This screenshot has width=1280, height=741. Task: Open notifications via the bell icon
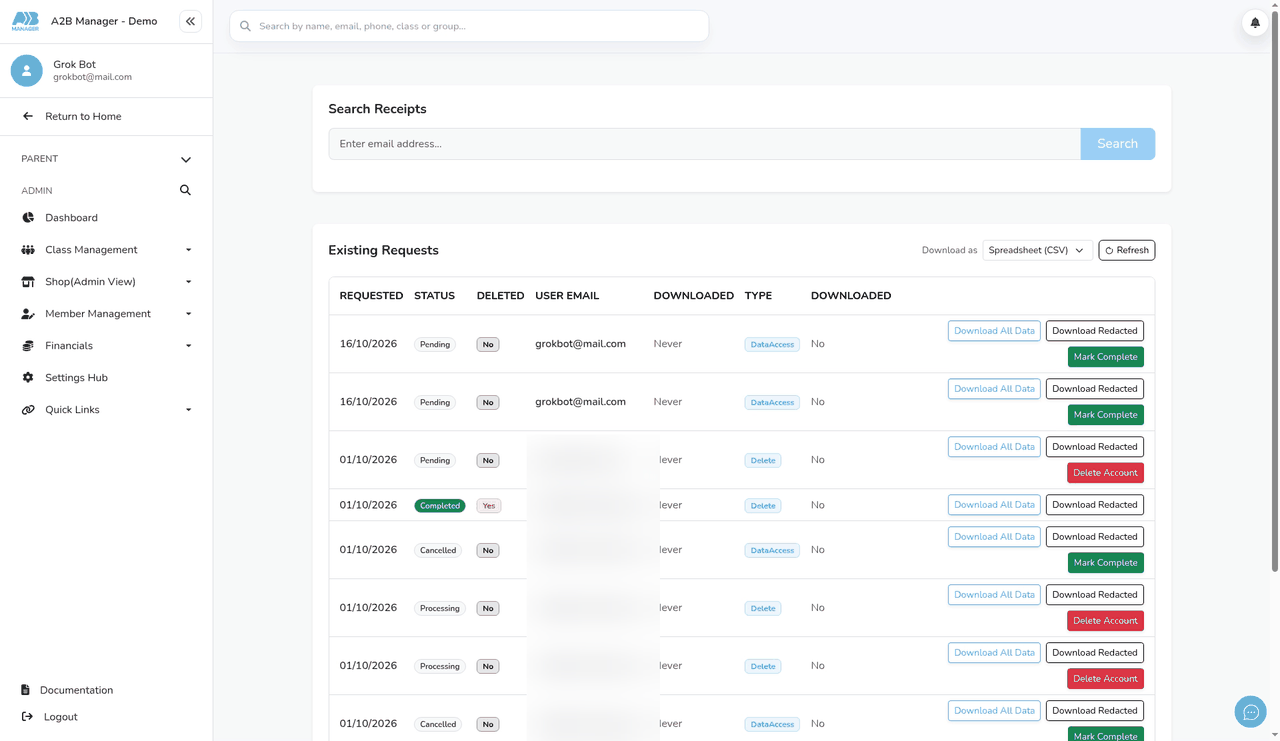coord(1255,22)
